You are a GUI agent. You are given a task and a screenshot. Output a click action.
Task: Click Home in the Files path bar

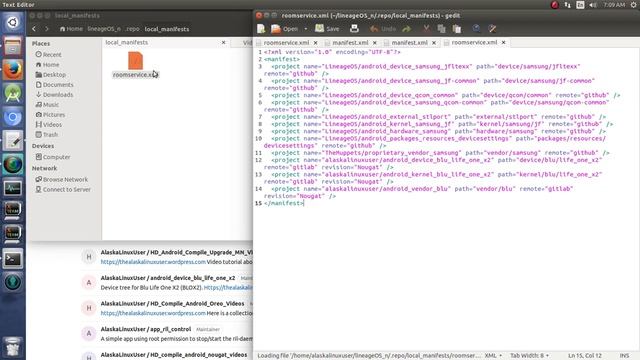pyautogui.click(x=71, y=29)
